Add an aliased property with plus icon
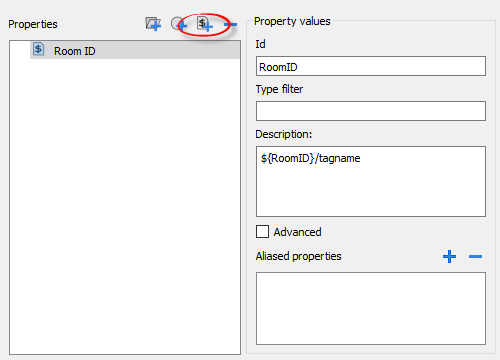The image size is (500, 360). [x=449, y=256]
